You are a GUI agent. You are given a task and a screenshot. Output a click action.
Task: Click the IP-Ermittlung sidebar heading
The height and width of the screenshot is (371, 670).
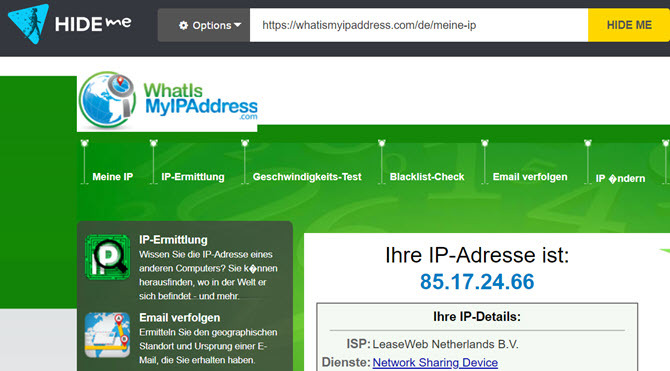pyautogui.click(x=173, y=240)
